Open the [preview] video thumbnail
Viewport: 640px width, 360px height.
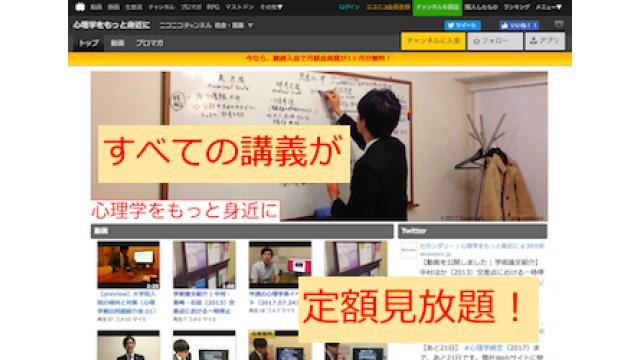point(128,265)
